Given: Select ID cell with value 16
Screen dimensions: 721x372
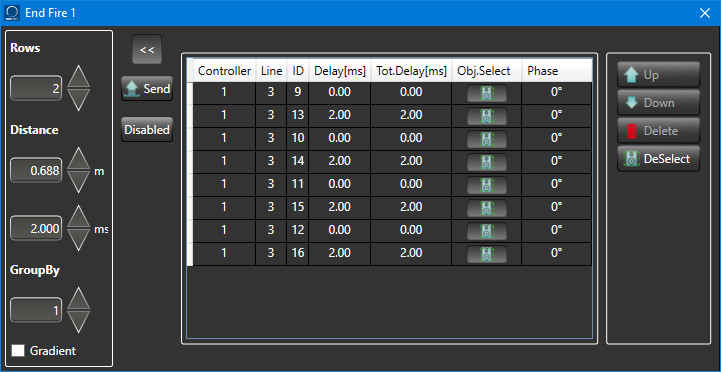Looking at the screenshot, I should [x=298, y=253].
